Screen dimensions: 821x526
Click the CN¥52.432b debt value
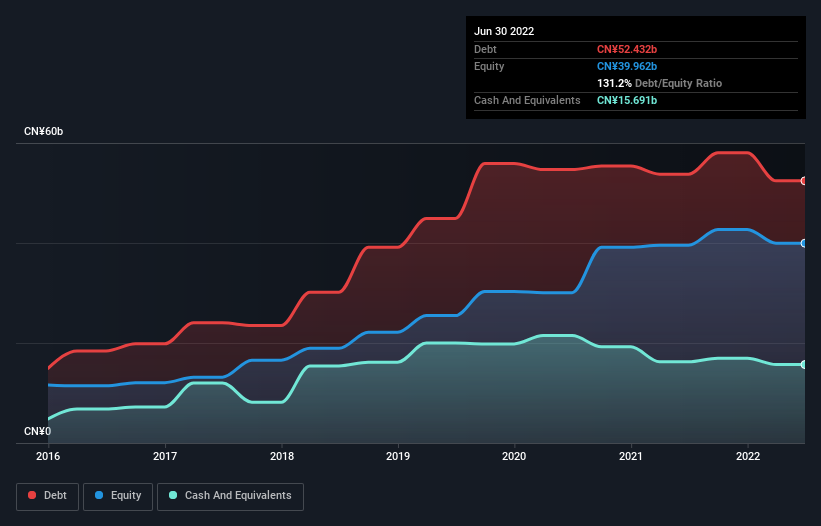coord(627,49)
